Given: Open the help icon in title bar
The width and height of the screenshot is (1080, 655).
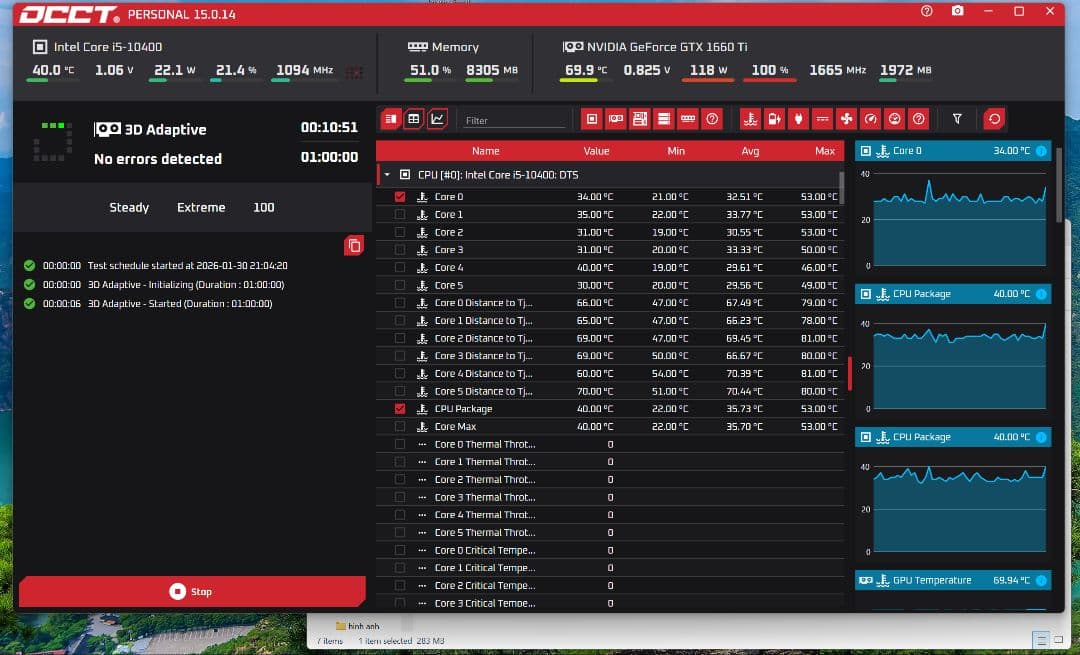Looking at the screenshot, I should 927,11.
